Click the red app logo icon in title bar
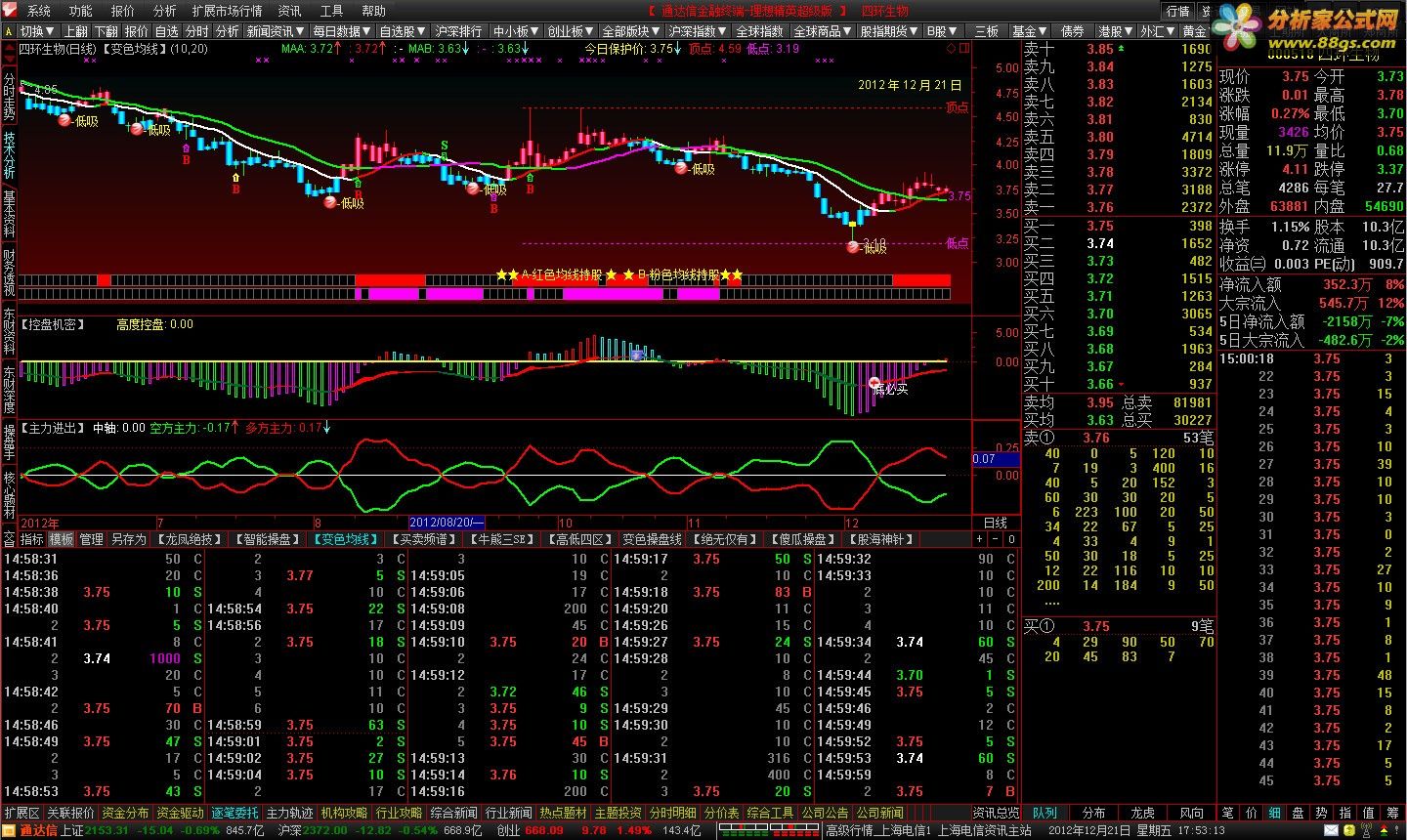Image resolution: width=1407 pixels, height=840 pixels. click(x=10, y=11)
